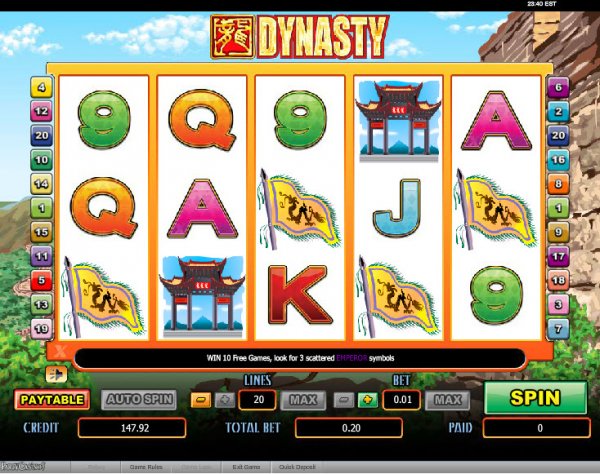Screen dimensions: 600x474
Task: Select payline 17 marker on the right
Action: [558, 256]
